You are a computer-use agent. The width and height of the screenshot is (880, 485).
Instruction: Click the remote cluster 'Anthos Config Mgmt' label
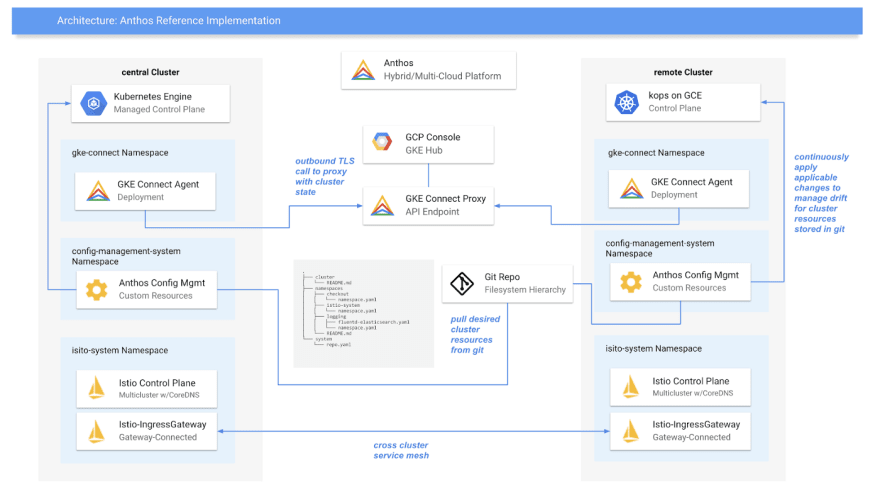[695, 275]
